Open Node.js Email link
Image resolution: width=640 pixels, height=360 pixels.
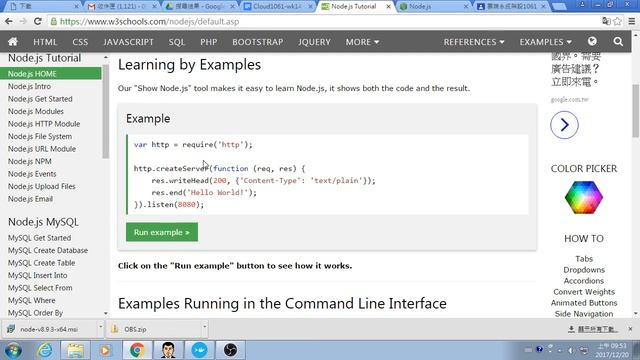30,199
